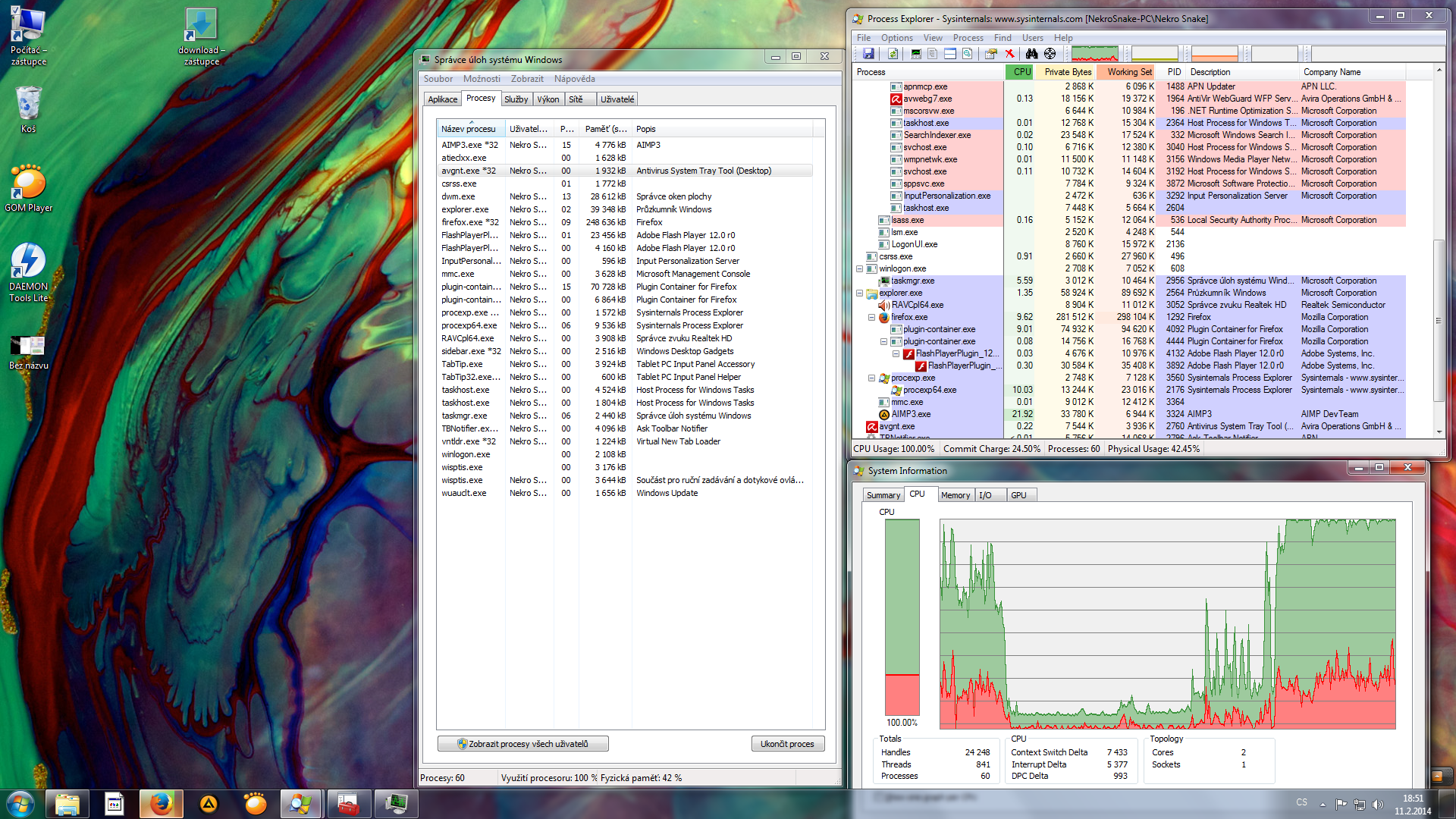Sort by CPU column in Process Explorer
The height and width of the screenshot is (819, 1456).
point(1021,72)
